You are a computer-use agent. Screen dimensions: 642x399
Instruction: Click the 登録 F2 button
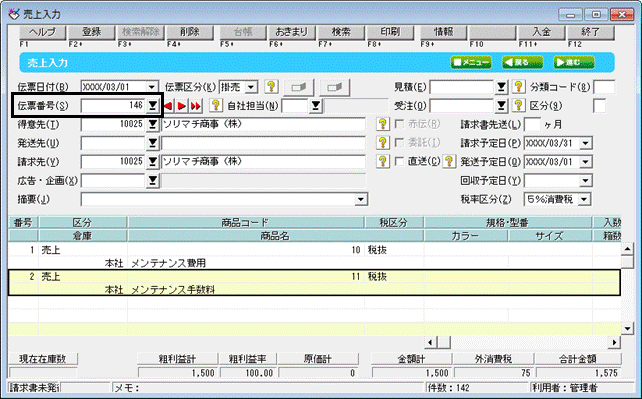pyautogui.click(x=91, y=32)
